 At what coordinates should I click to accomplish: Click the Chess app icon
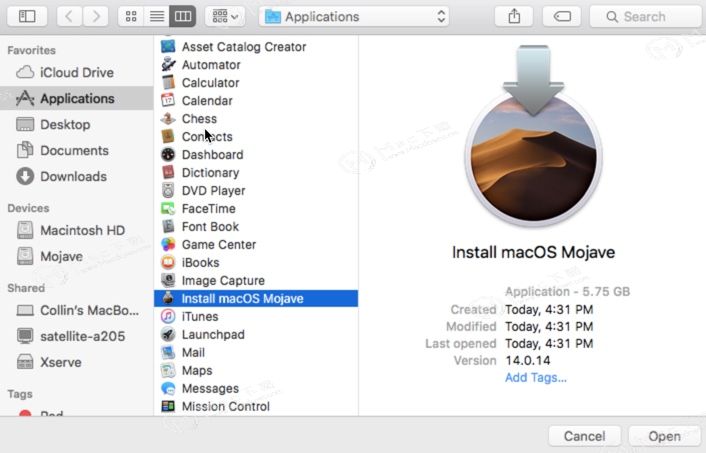click(x=168, y=119)
